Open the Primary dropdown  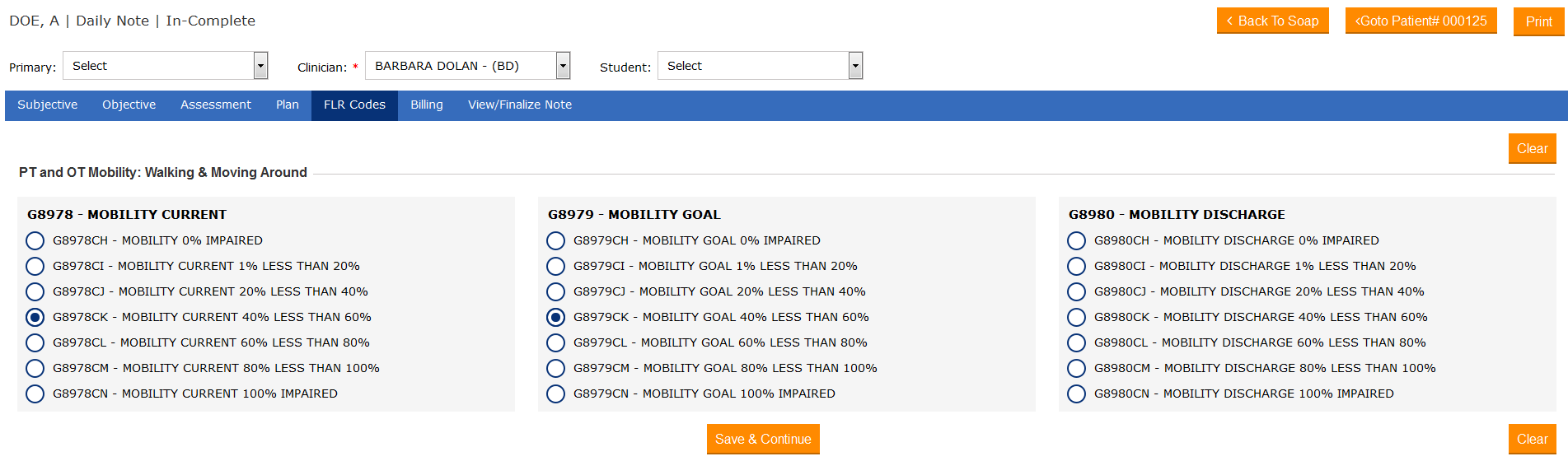pos(165,66)
